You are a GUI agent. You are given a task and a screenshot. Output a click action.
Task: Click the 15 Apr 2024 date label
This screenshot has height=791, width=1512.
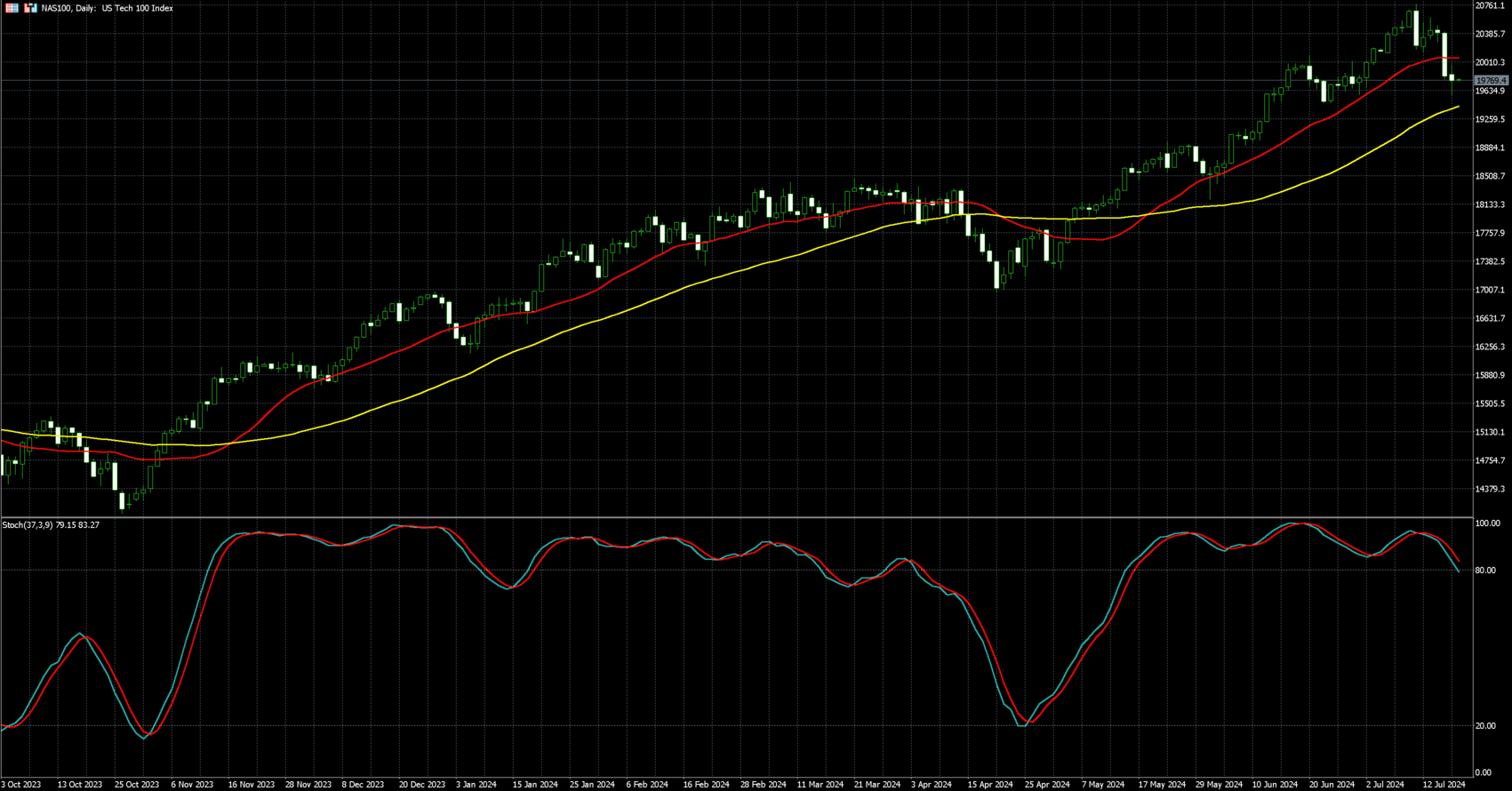click(989, 785)
